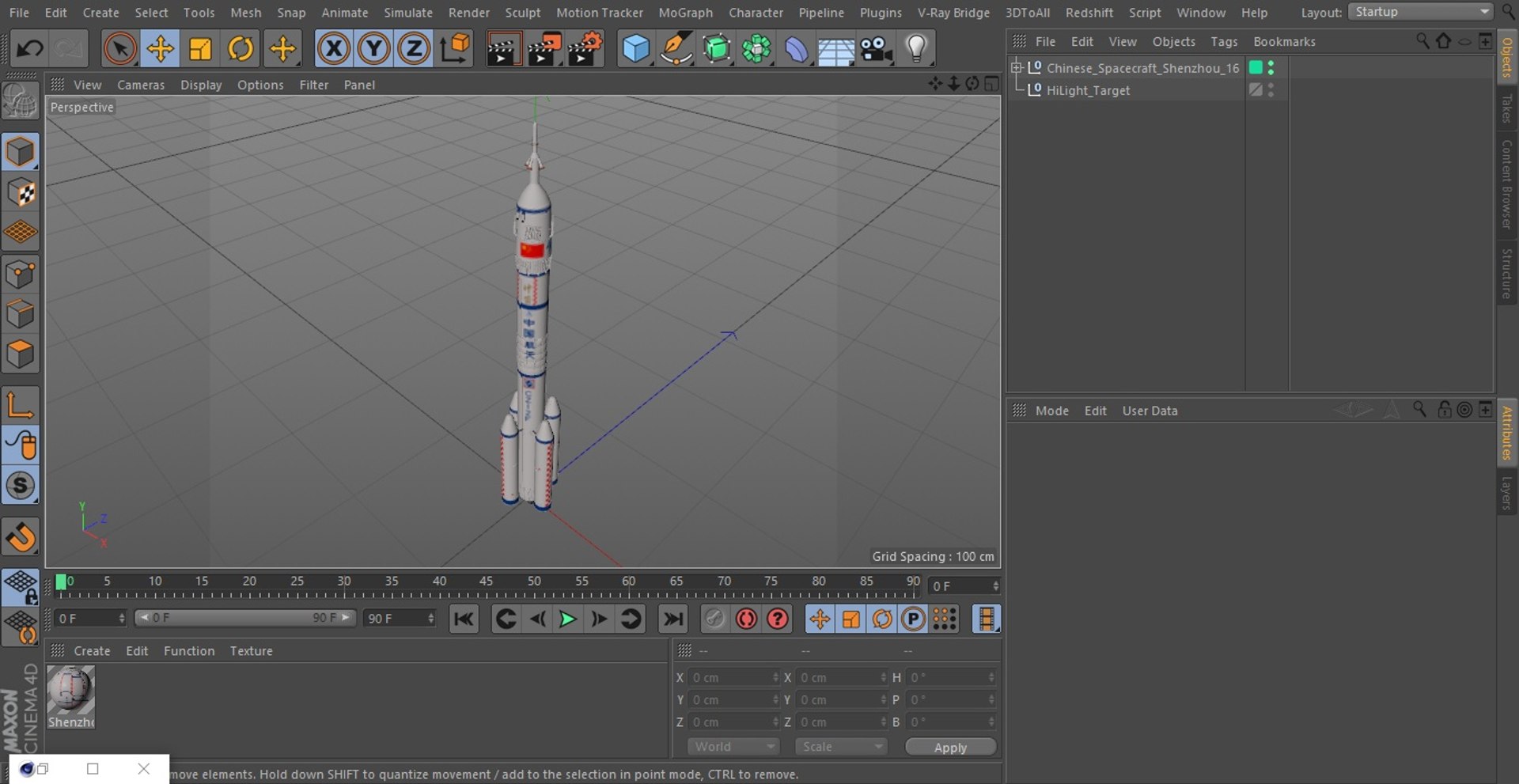This screenshot has width=1519, height=784.
Task: Toggle visibility dots for Chinese_Spacecraft_Shenzhou_16
Action: [x=1271, y=68]
